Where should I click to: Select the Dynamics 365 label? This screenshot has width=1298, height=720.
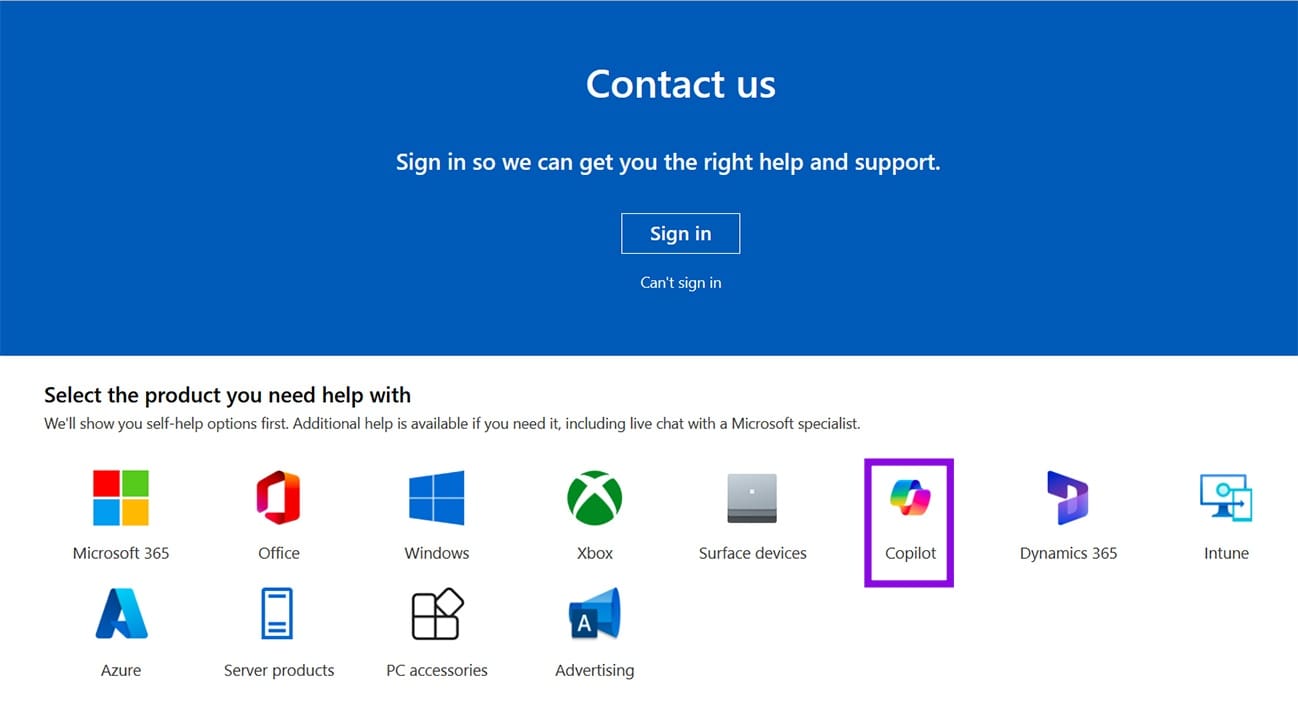[x=1068, y=553]
